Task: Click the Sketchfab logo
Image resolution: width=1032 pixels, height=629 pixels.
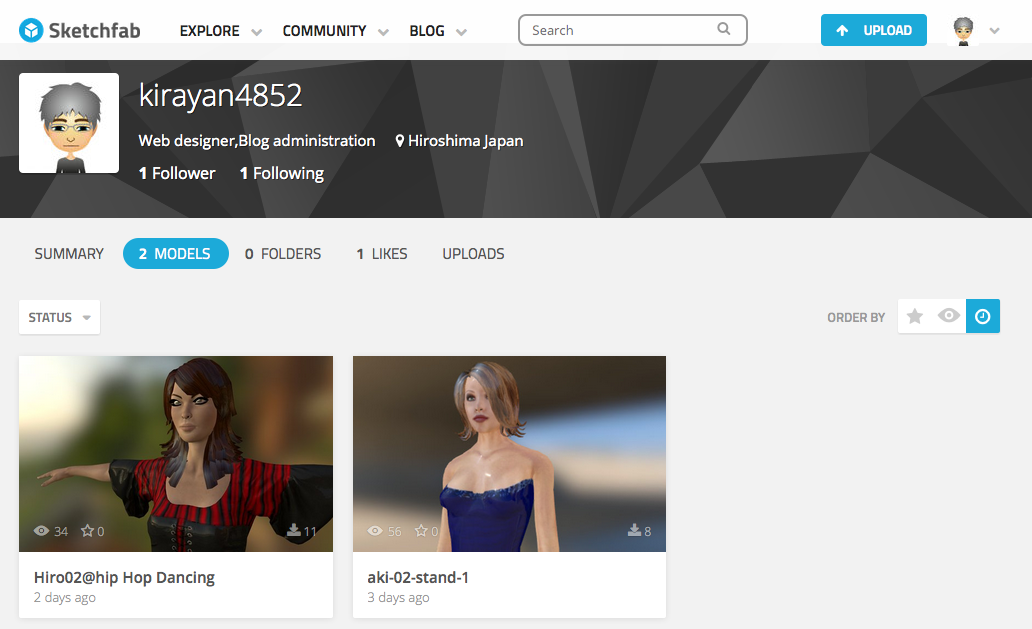Action: coord(80,30)
